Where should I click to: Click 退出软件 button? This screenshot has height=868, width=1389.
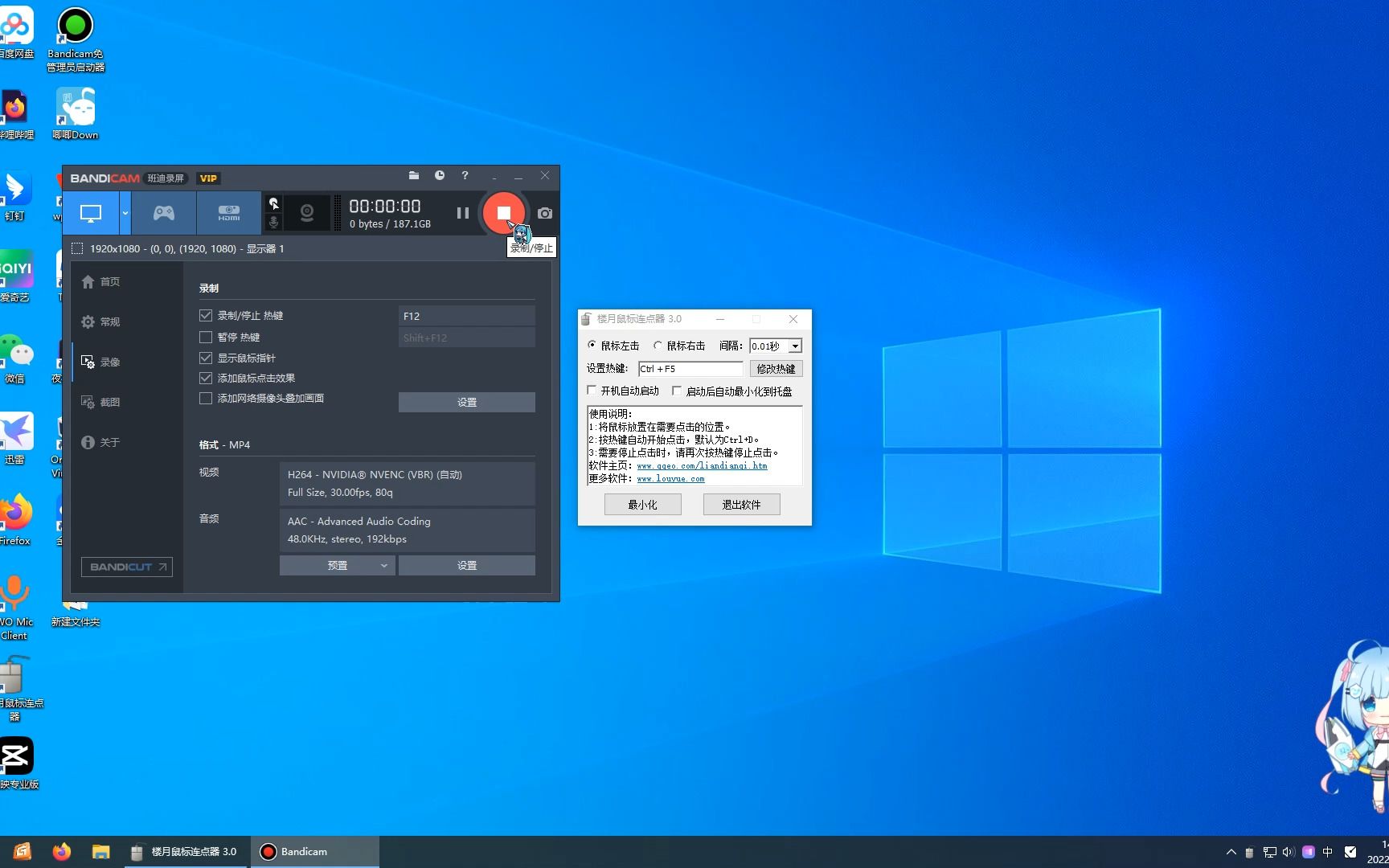tap(741, 505)
